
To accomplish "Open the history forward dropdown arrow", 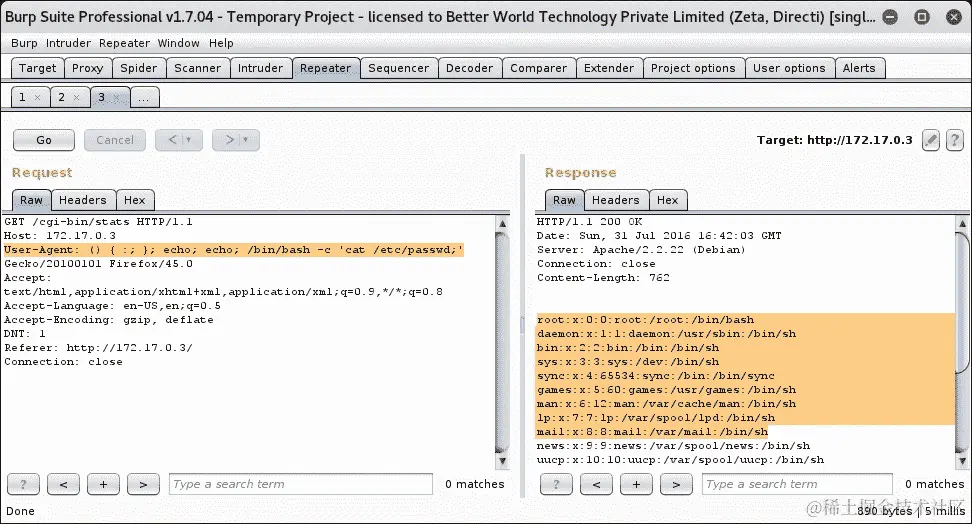I will click(x=246, y=140).
